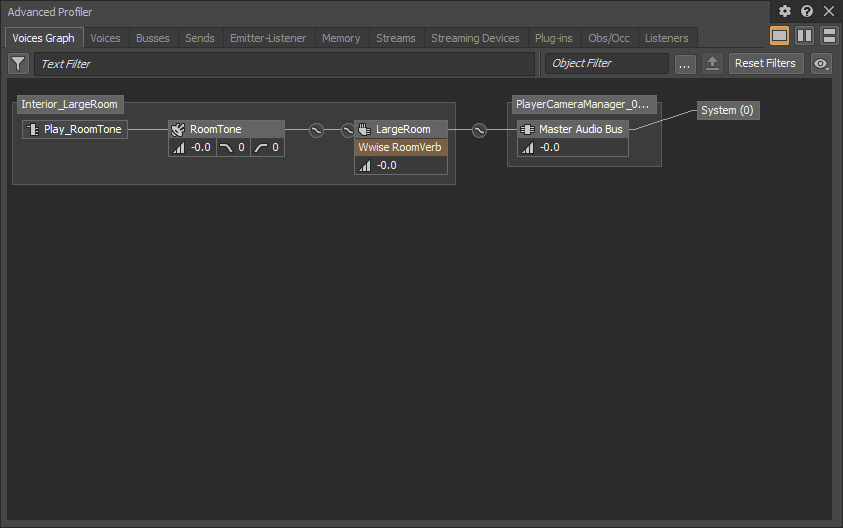Image resolution: width=843 pixels, height=528 pixels.
Task: Close the Advanced Profiler window
Action: (828, 11)
